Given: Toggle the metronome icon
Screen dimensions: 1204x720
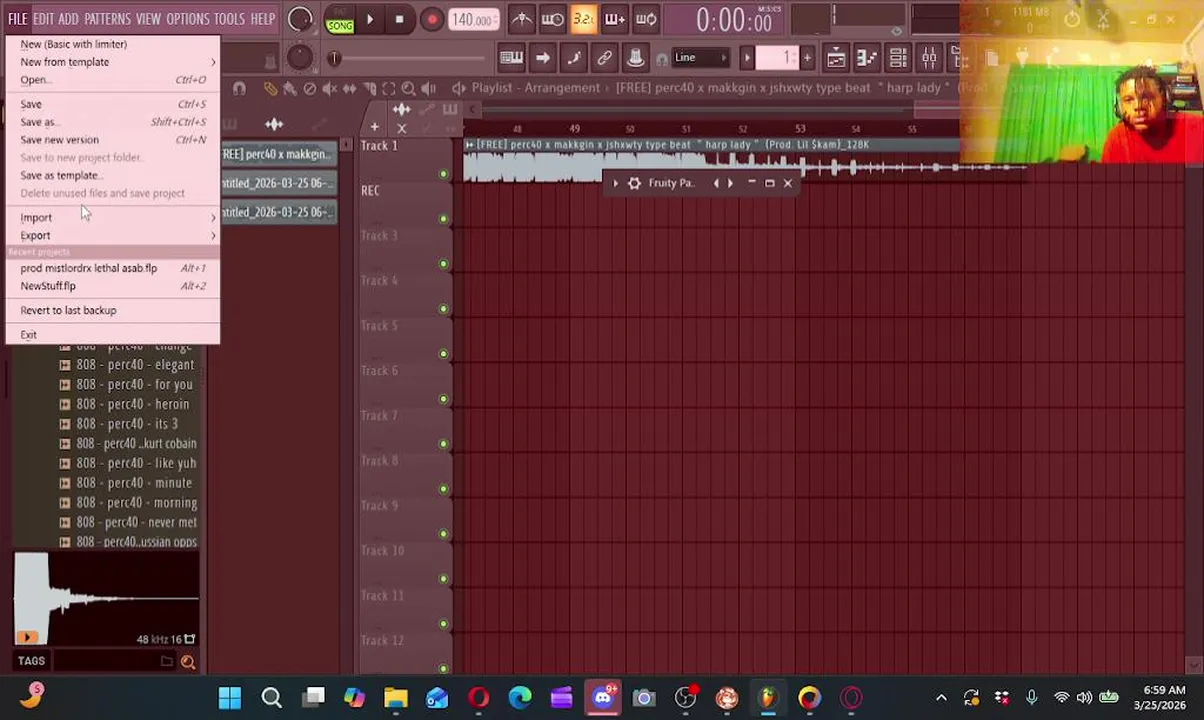Looking at the screenshot, I should [521, 19].
